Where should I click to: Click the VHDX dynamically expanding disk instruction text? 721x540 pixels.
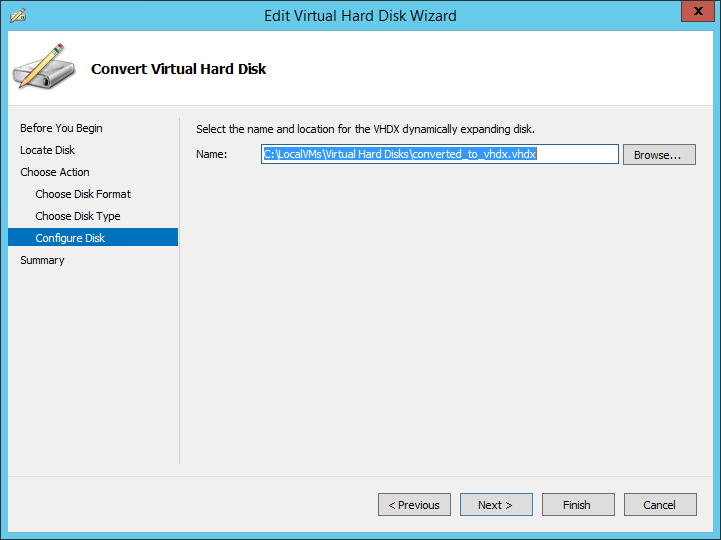[365, 129]
